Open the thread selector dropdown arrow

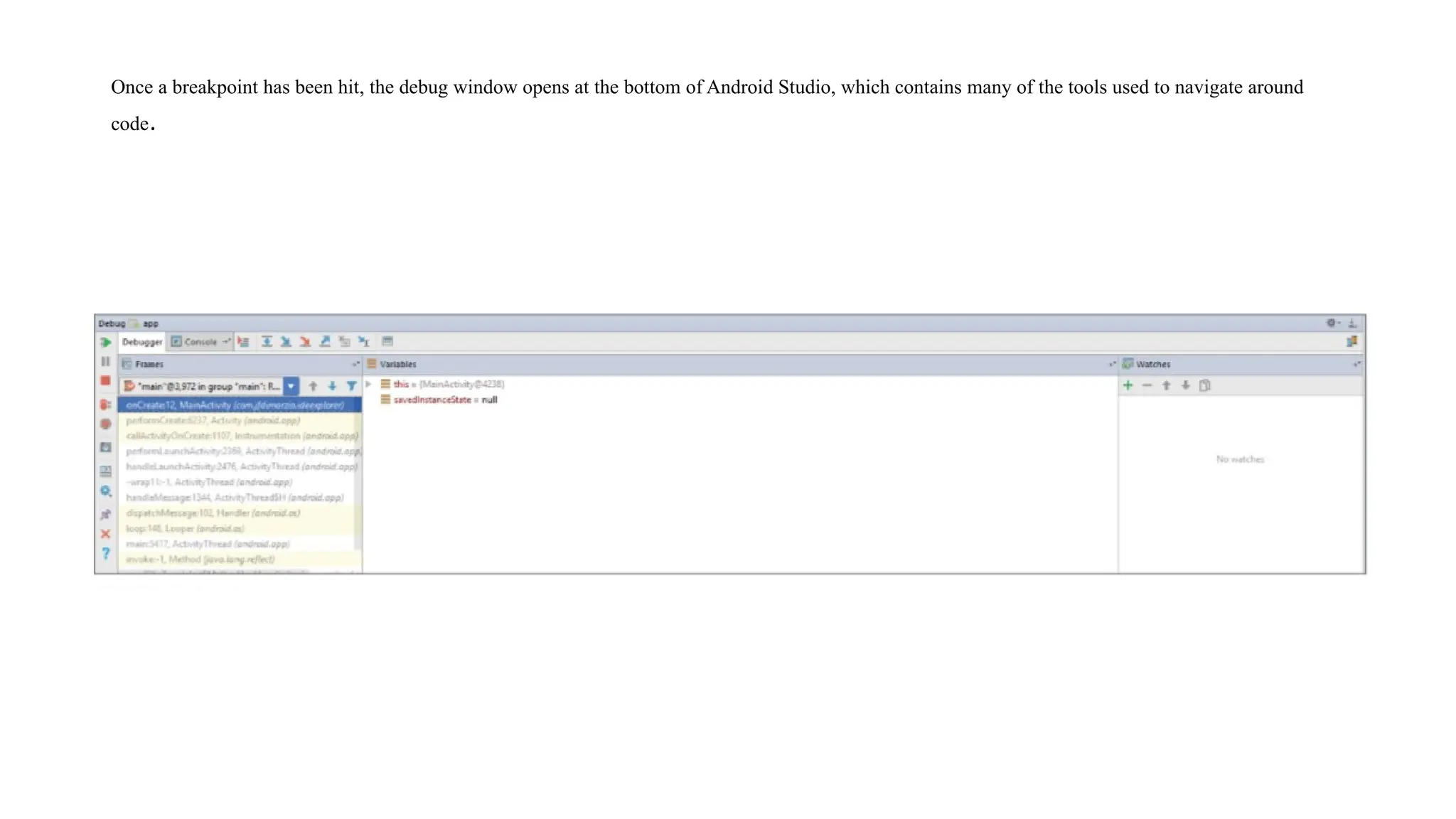pyautogui.click(x=291, y=386)
